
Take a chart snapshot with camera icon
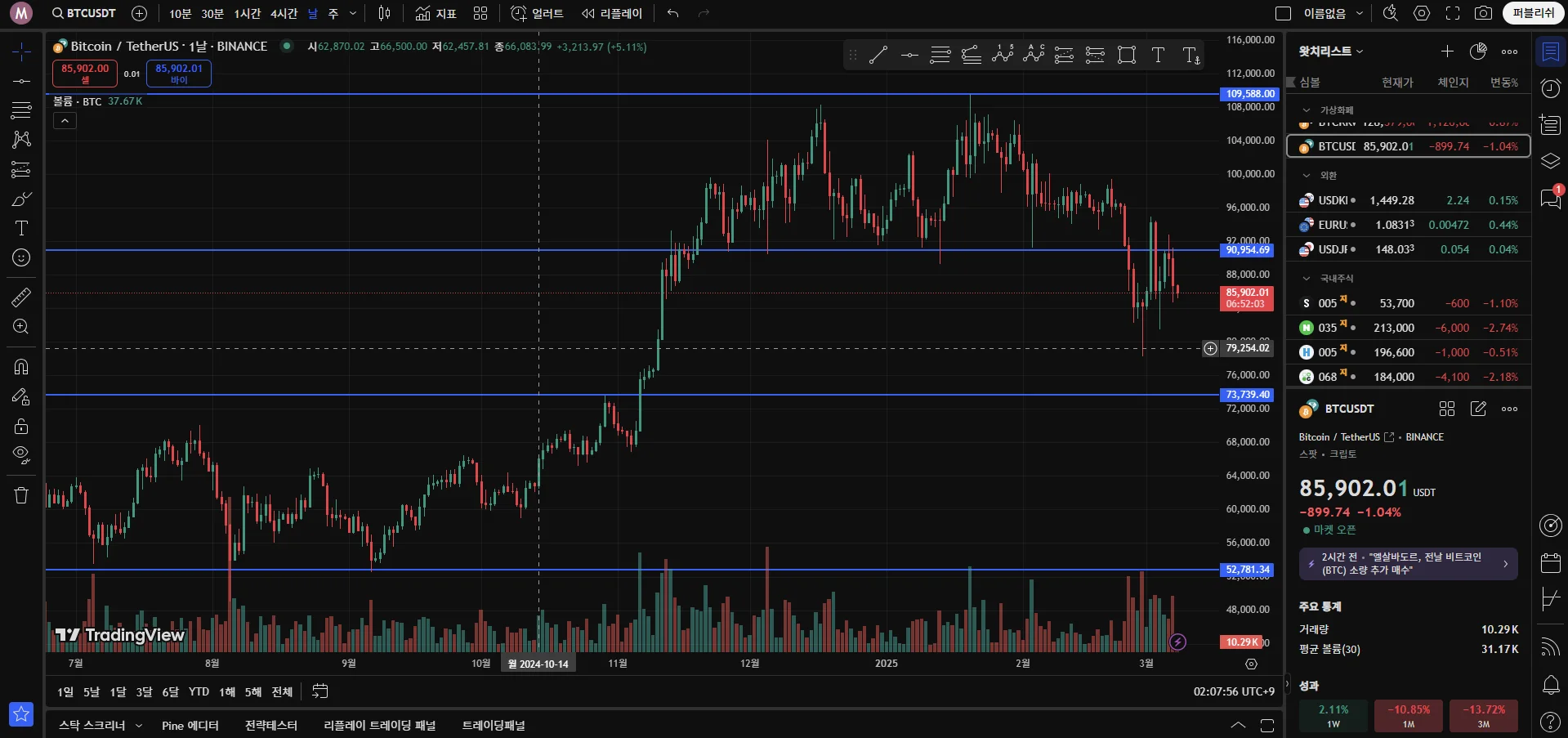click(x=1483, y=13)
